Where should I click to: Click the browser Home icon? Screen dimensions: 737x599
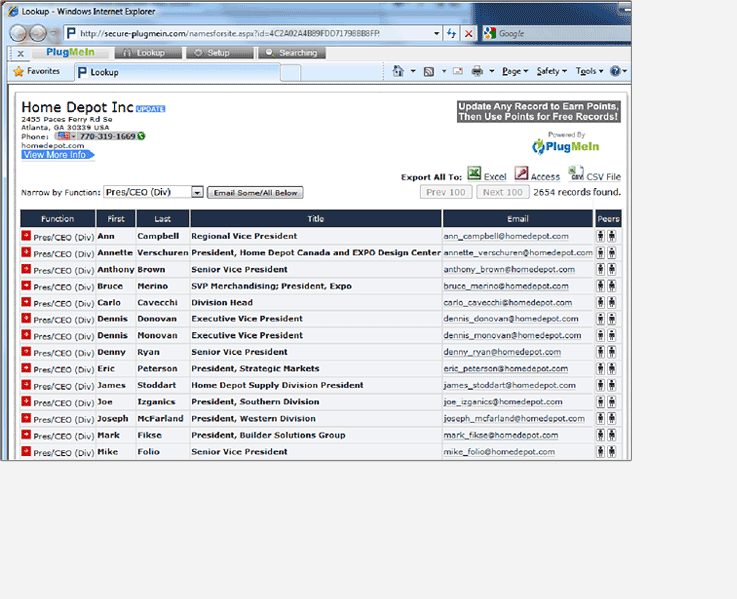398,71
